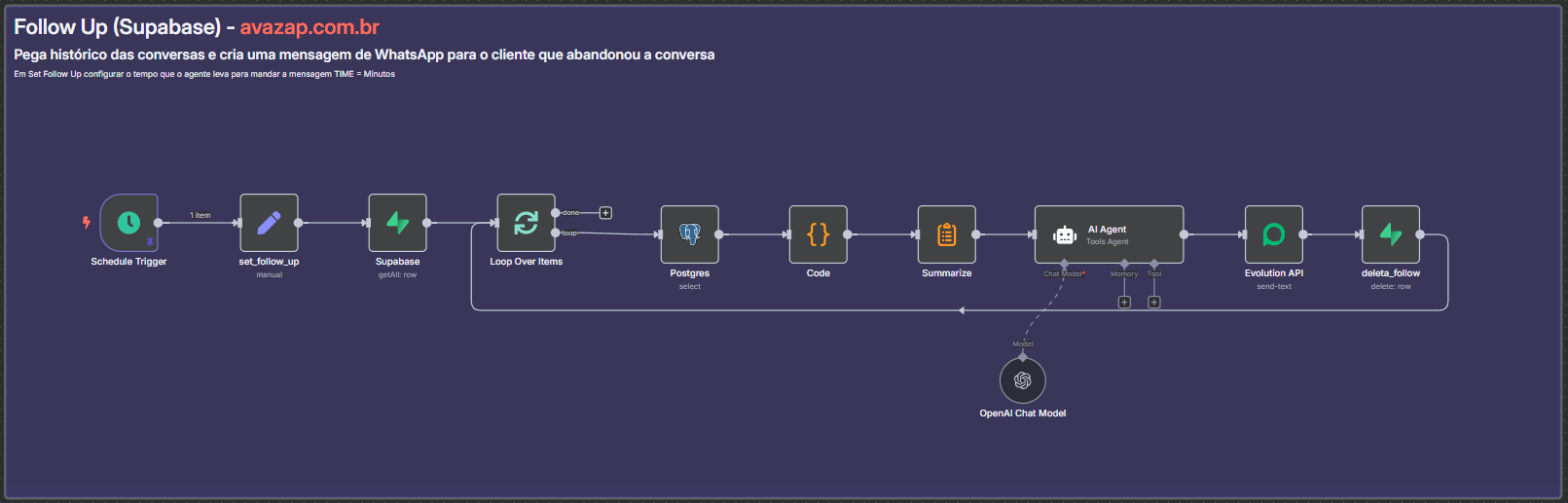1568x503 pixels.
Task: Click the 'Loop Over Items' label
Action: pyautogui.click(x=526, y=262)
